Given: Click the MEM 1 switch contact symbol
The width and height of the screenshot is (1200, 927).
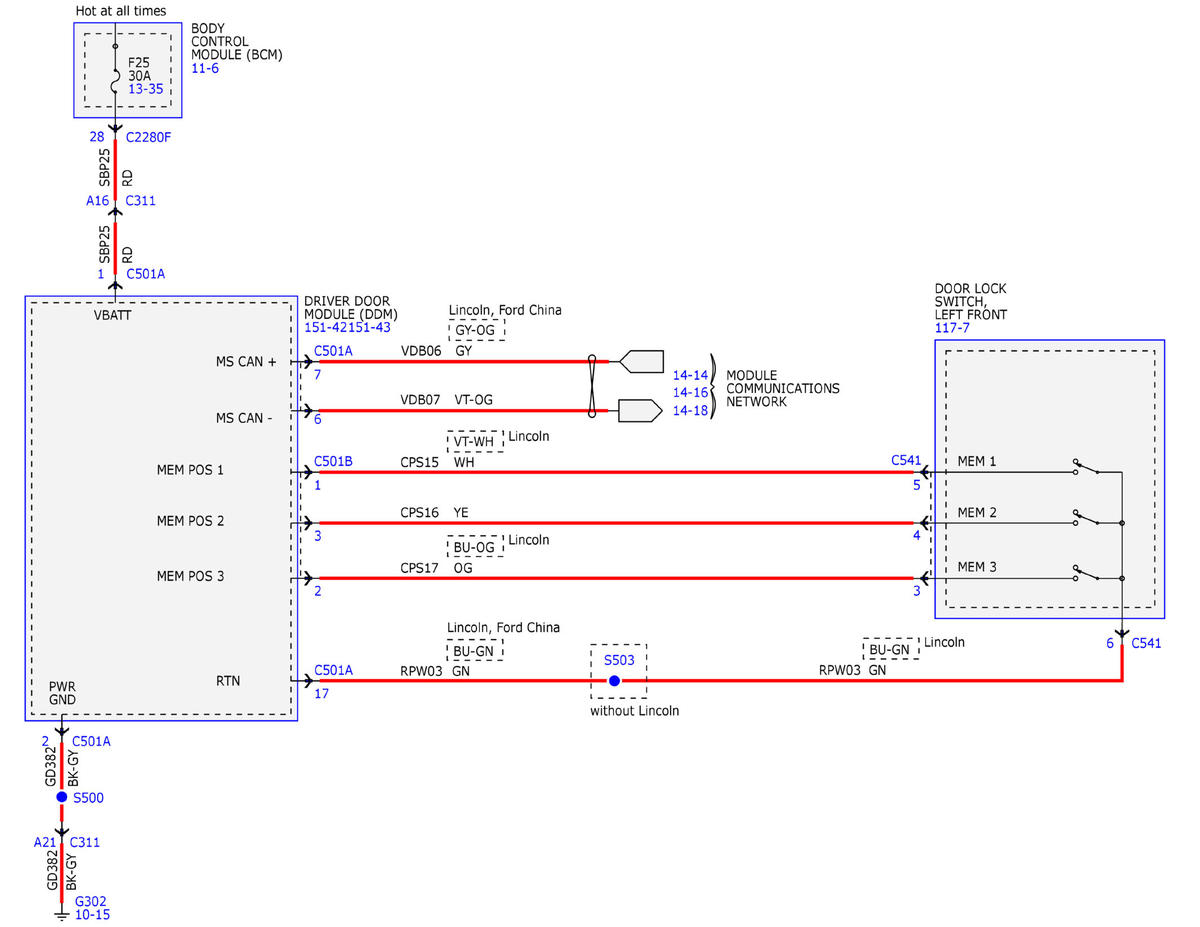Looking at the screenshot, I should [1086, 467].
